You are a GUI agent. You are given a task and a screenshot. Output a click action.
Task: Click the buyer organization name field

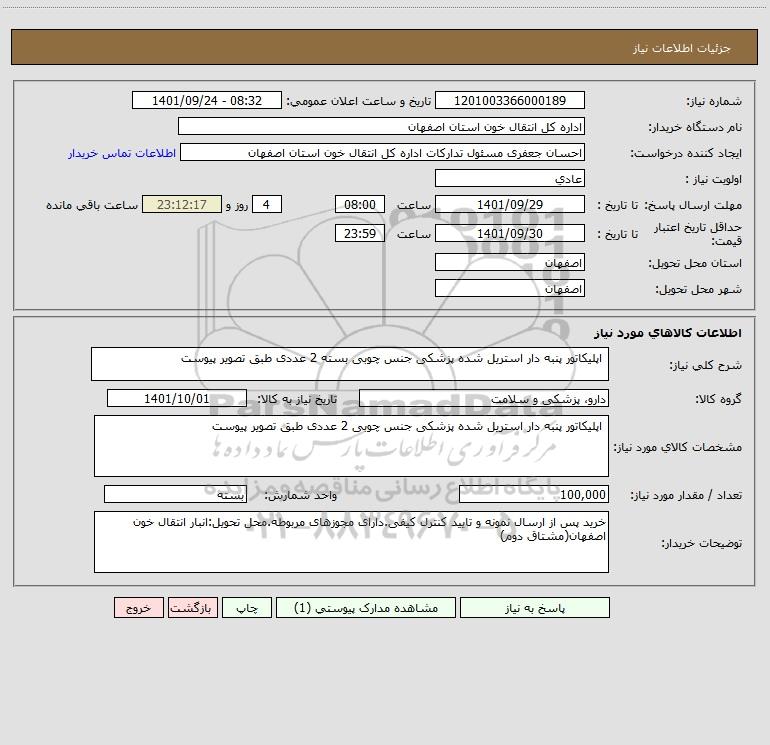click(381, 126)
